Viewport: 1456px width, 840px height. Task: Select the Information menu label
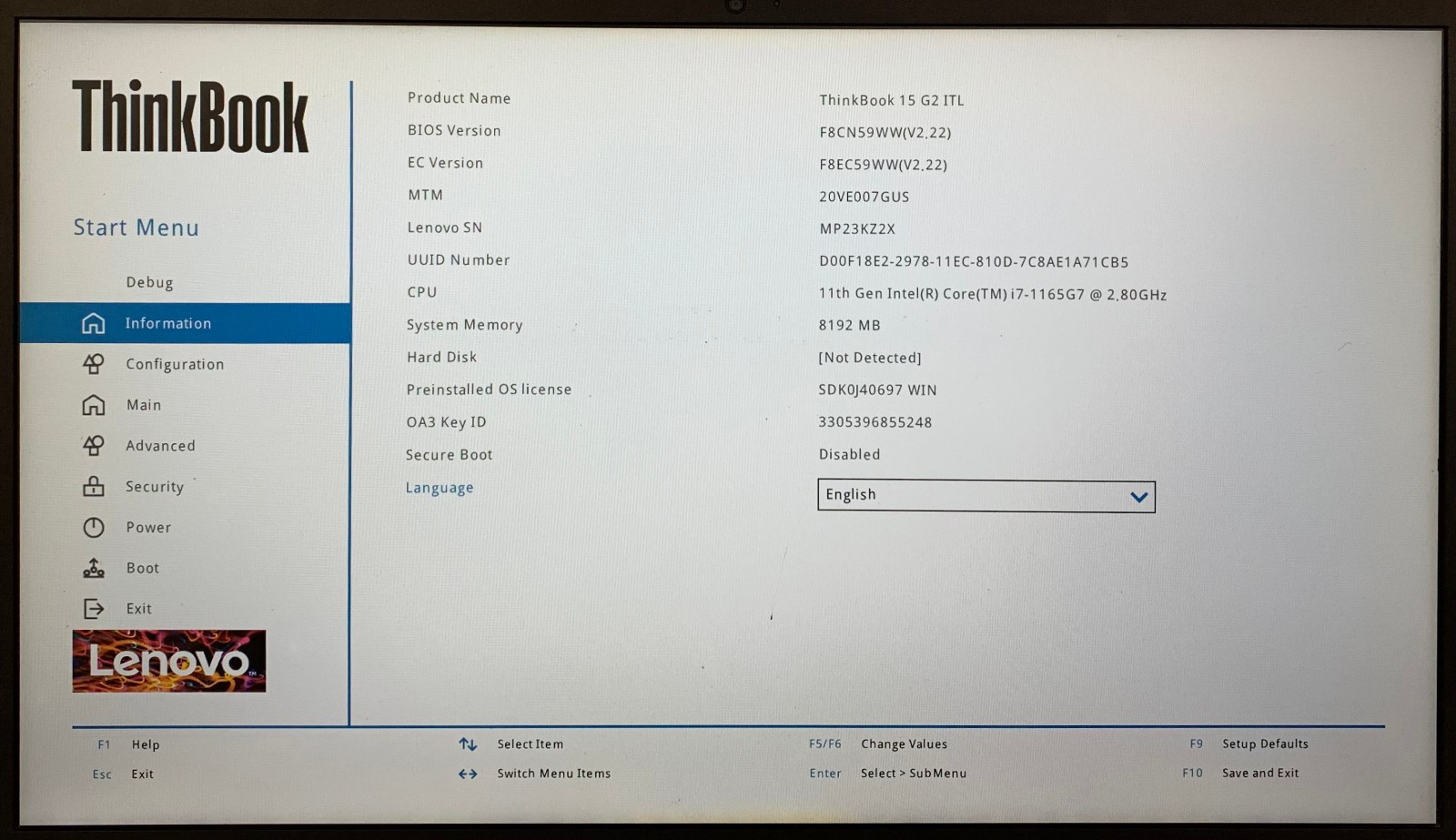[168, 323]
